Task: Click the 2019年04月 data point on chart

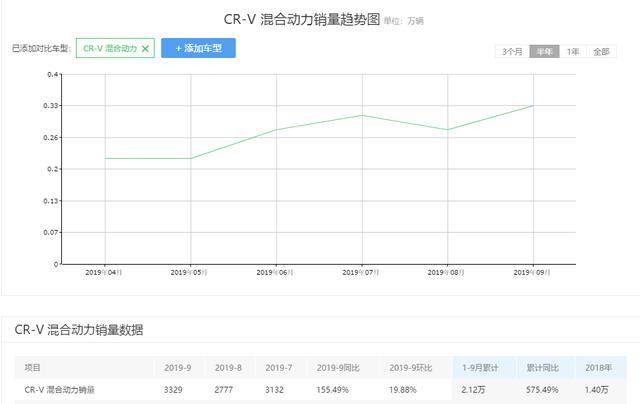Action: tap(105, 158)
